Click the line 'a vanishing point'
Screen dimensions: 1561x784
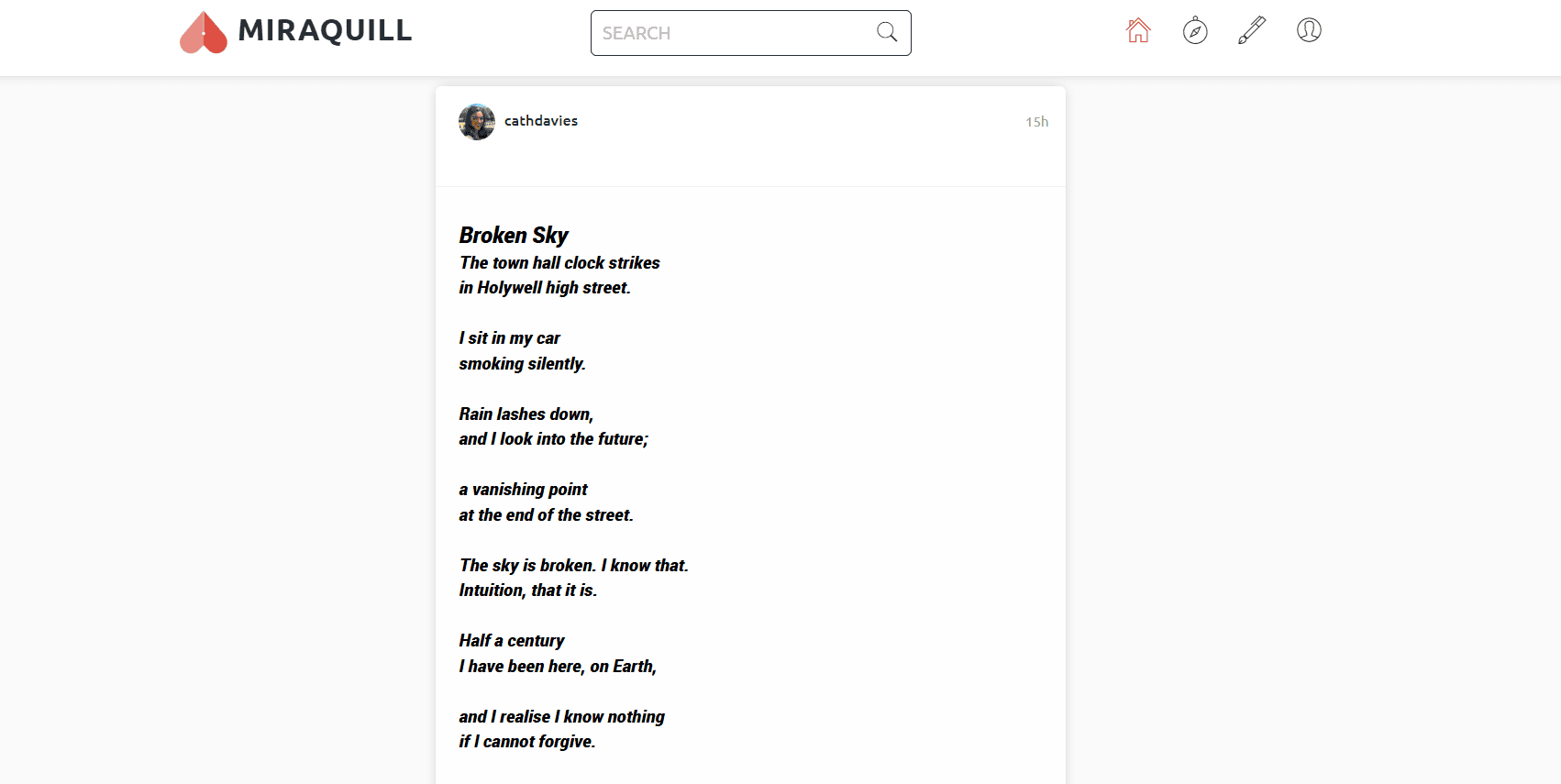coord(523,489)
